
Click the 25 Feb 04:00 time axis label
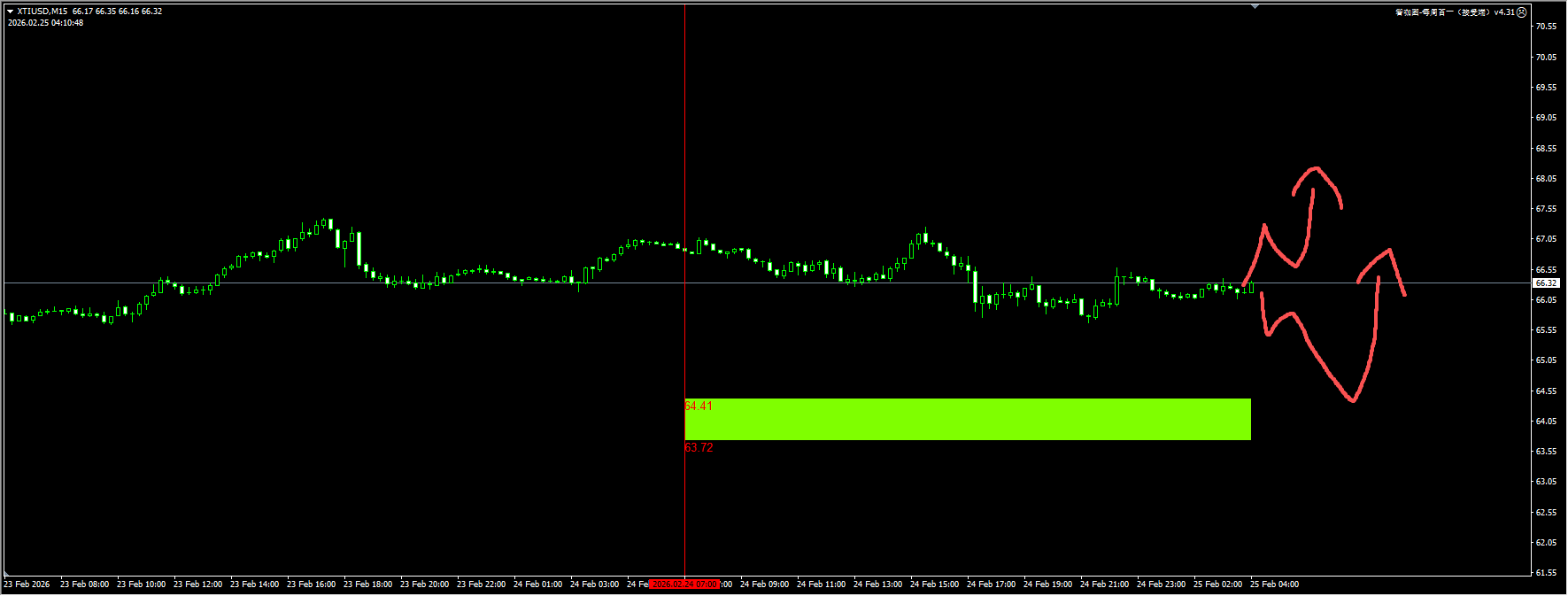pos(1274,584)
